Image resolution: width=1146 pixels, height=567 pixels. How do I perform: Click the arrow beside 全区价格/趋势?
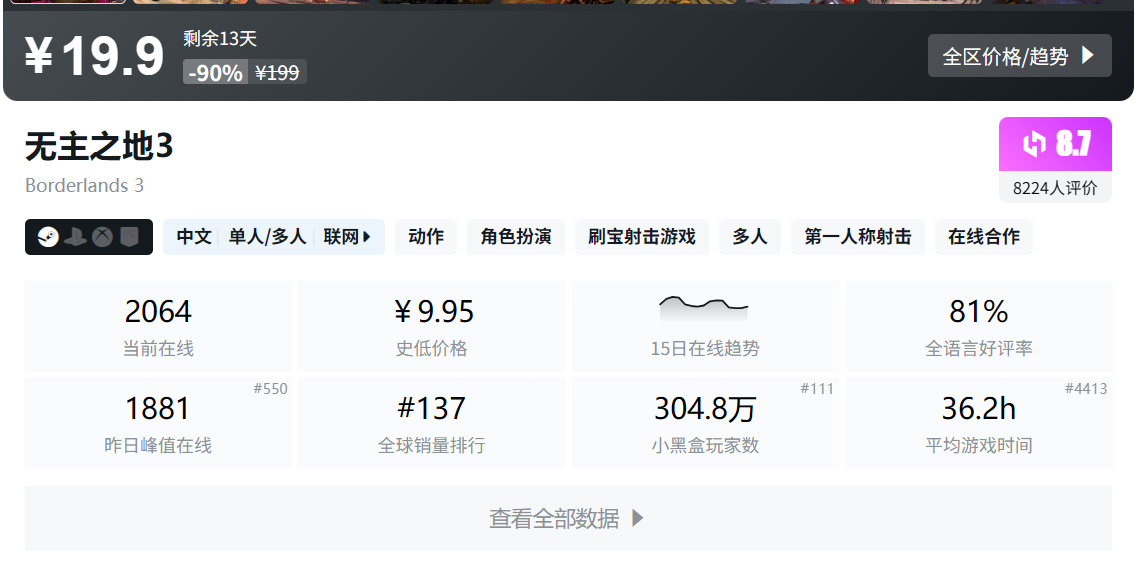click(1088, 56)
